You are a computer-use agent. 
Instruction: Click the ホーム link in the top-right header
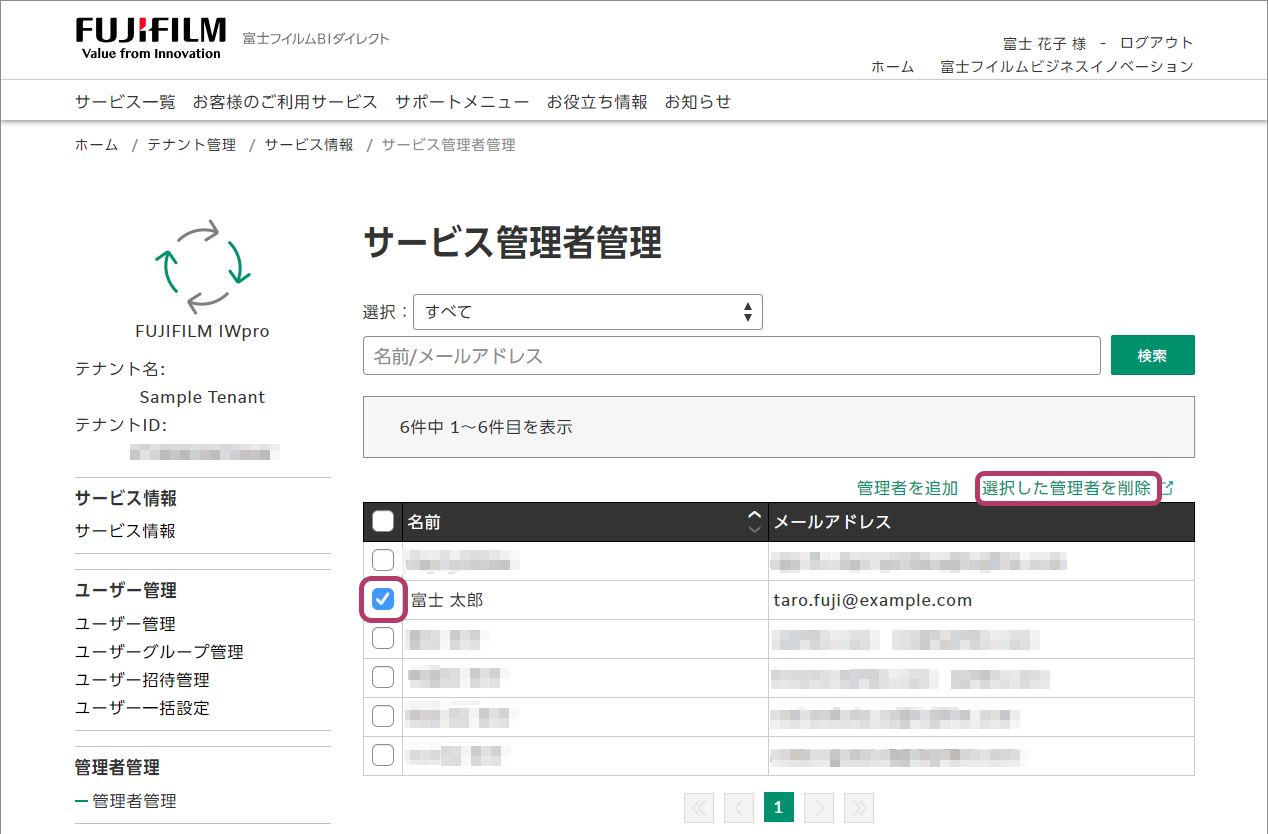pyautogui.click(x=893, y=67)
